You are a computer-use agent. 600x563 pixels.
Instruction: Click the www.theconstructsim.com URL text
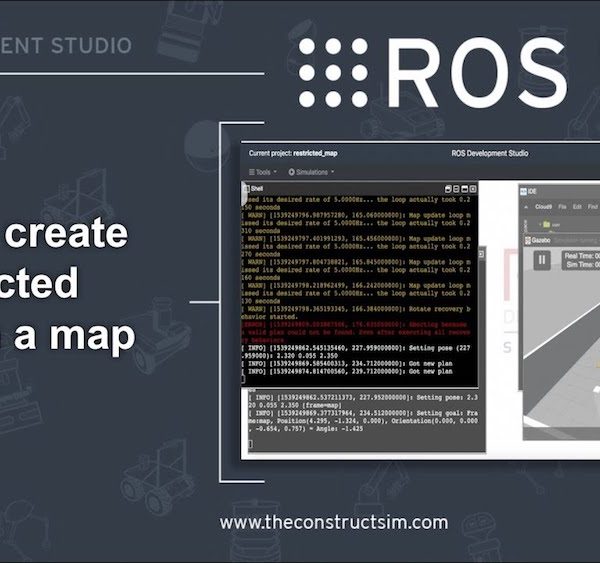(x=334, y=523)
